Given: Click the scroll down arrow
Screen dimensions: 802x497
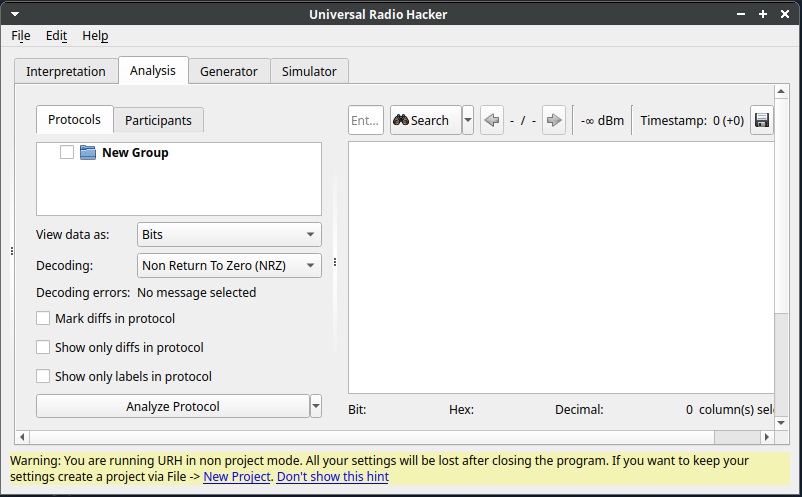Looking at the screenshot, I should (x=781, y=423).
